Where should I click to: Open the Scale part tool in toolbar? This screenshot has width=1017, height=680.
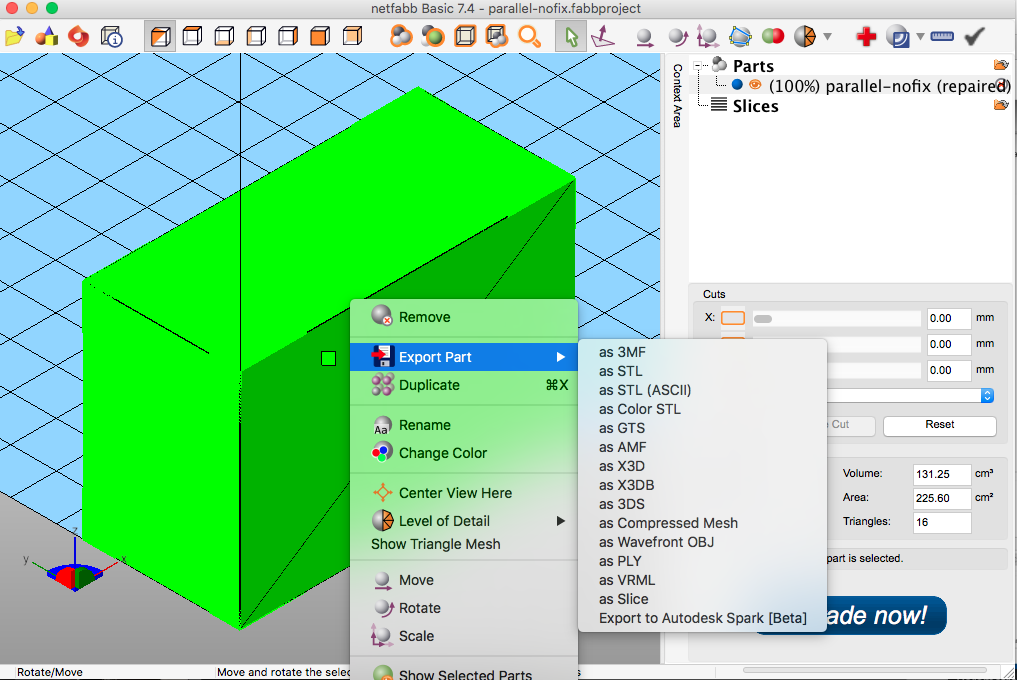(x=708, y=36)
